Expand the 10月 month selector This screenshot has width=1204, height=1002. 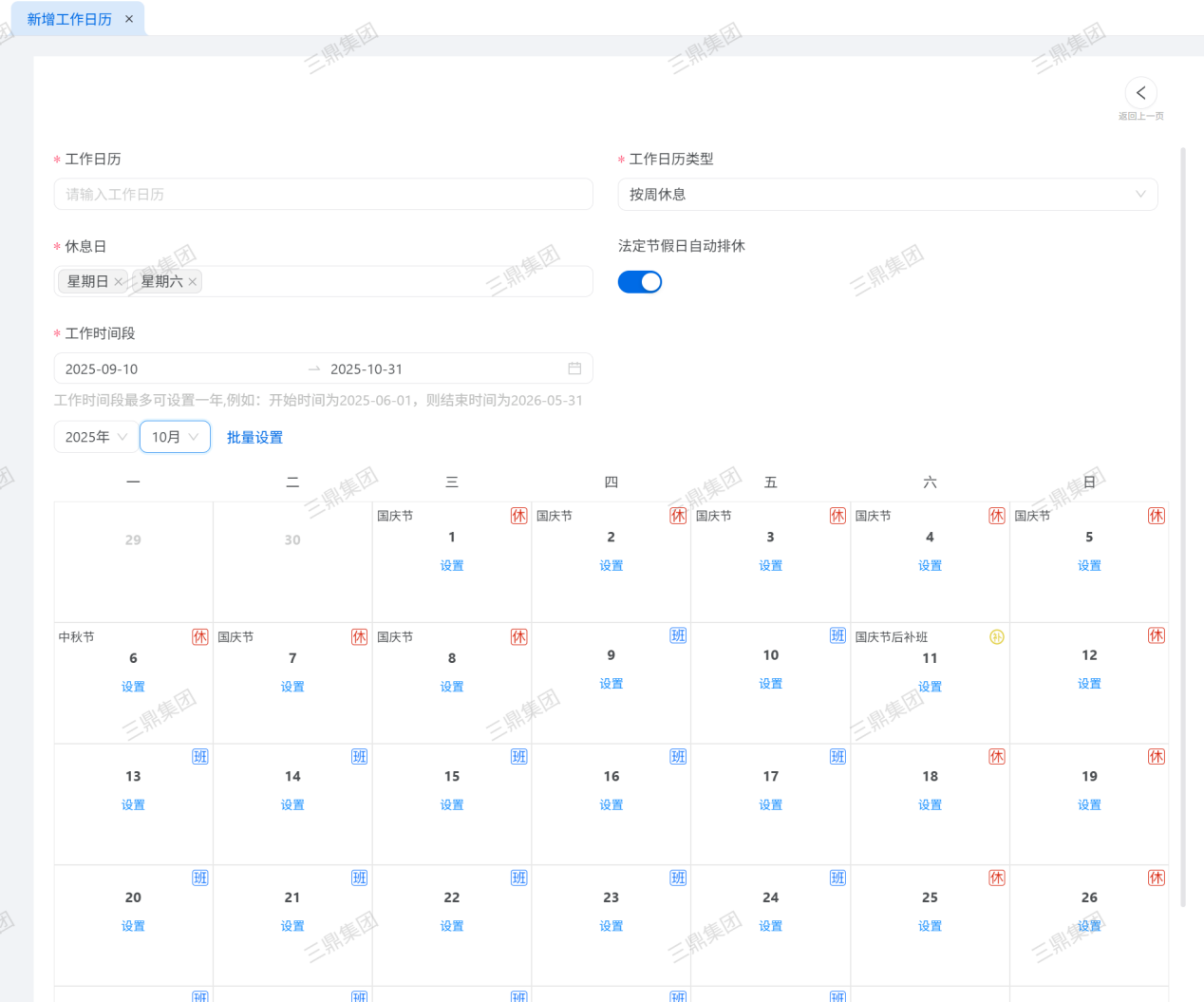175,437
